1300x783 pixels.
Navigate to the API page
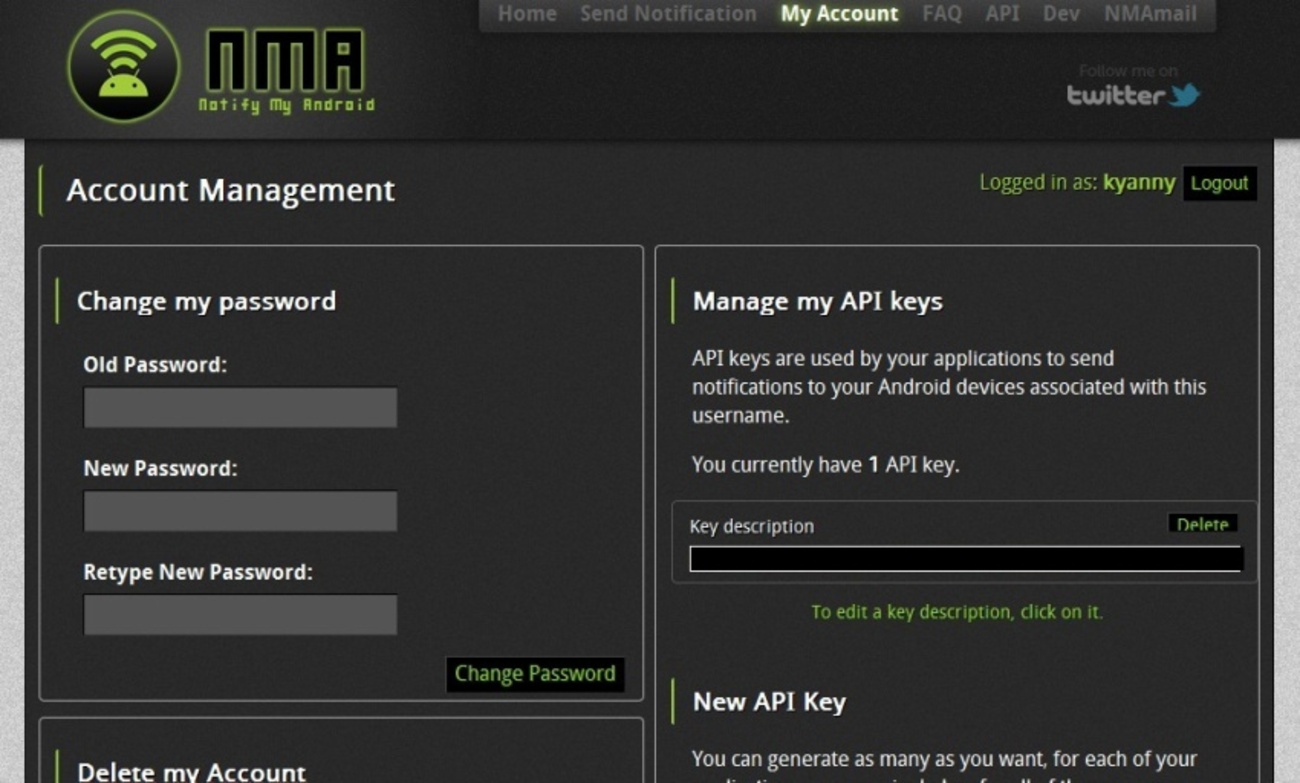[1002, 14]
